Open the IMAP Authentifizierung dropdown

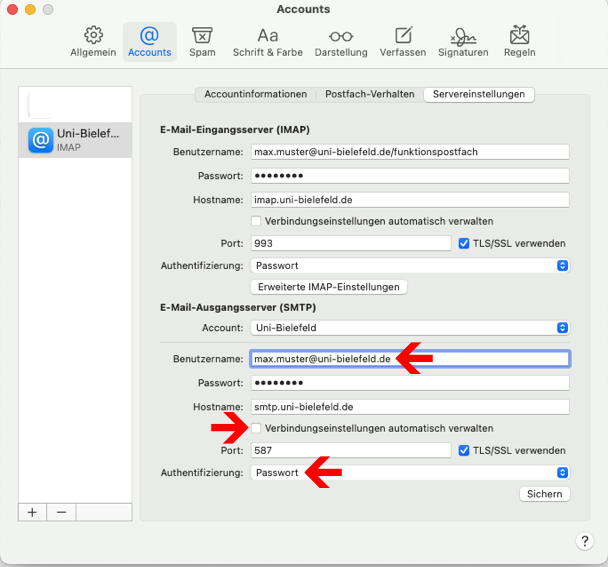[x=410, y=266]
